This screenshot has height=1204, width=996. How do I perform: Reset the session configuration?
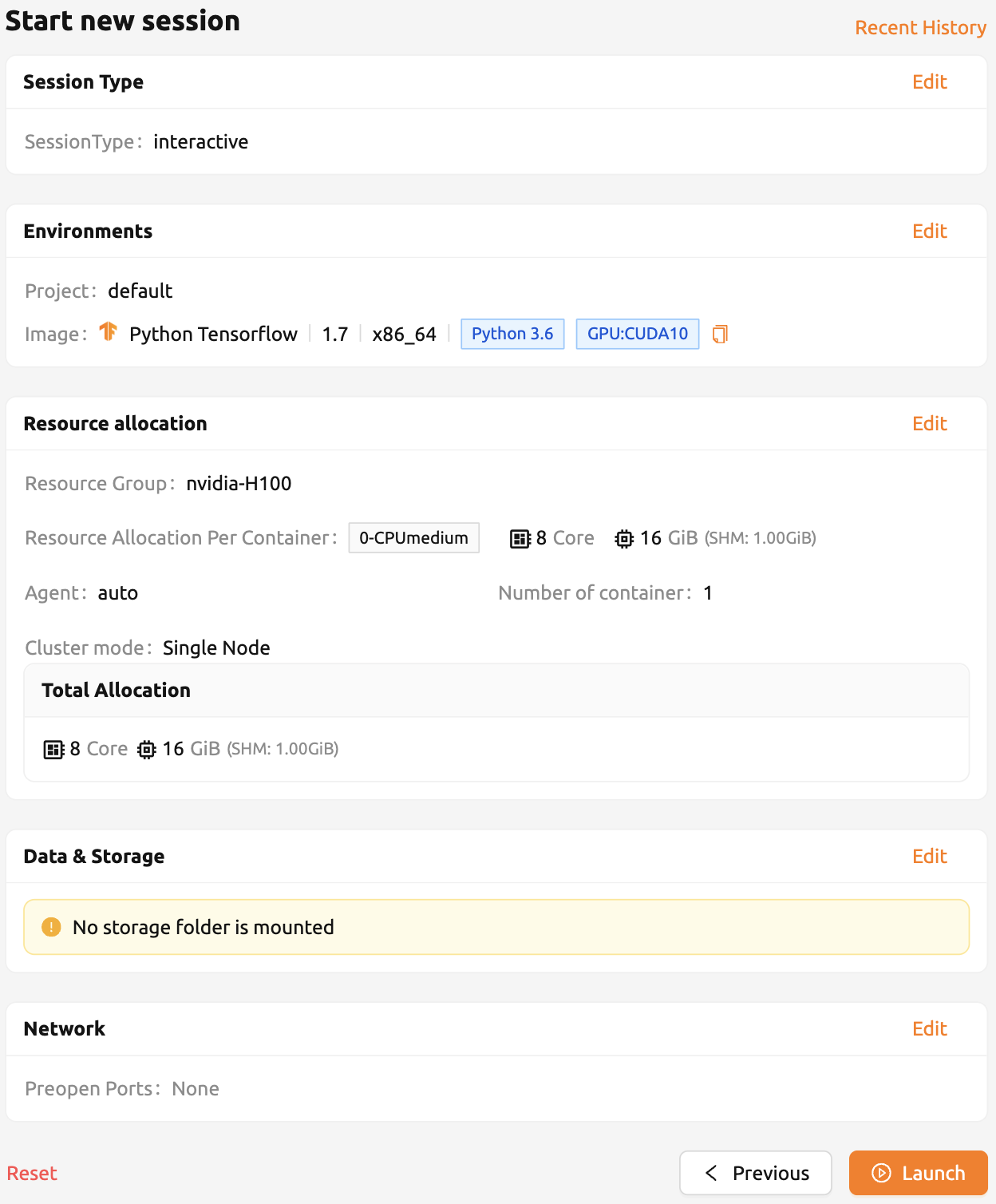(x=32, y=1174)
